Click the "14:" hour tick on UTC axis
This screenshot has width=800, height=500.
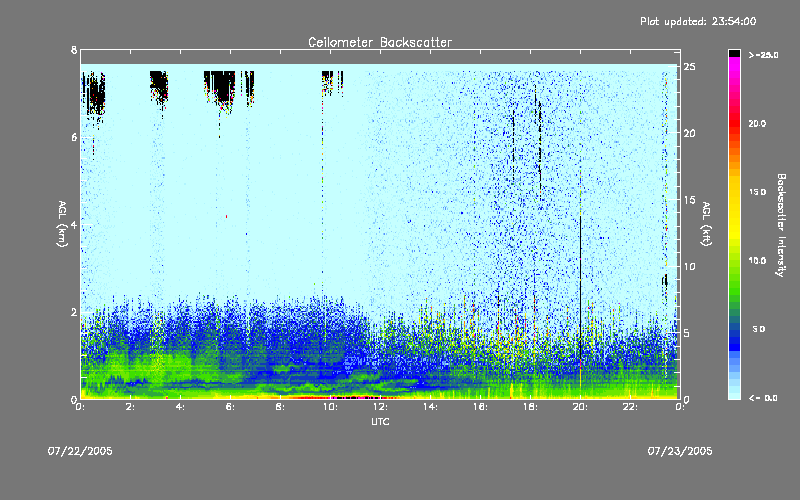pos(430,407)
